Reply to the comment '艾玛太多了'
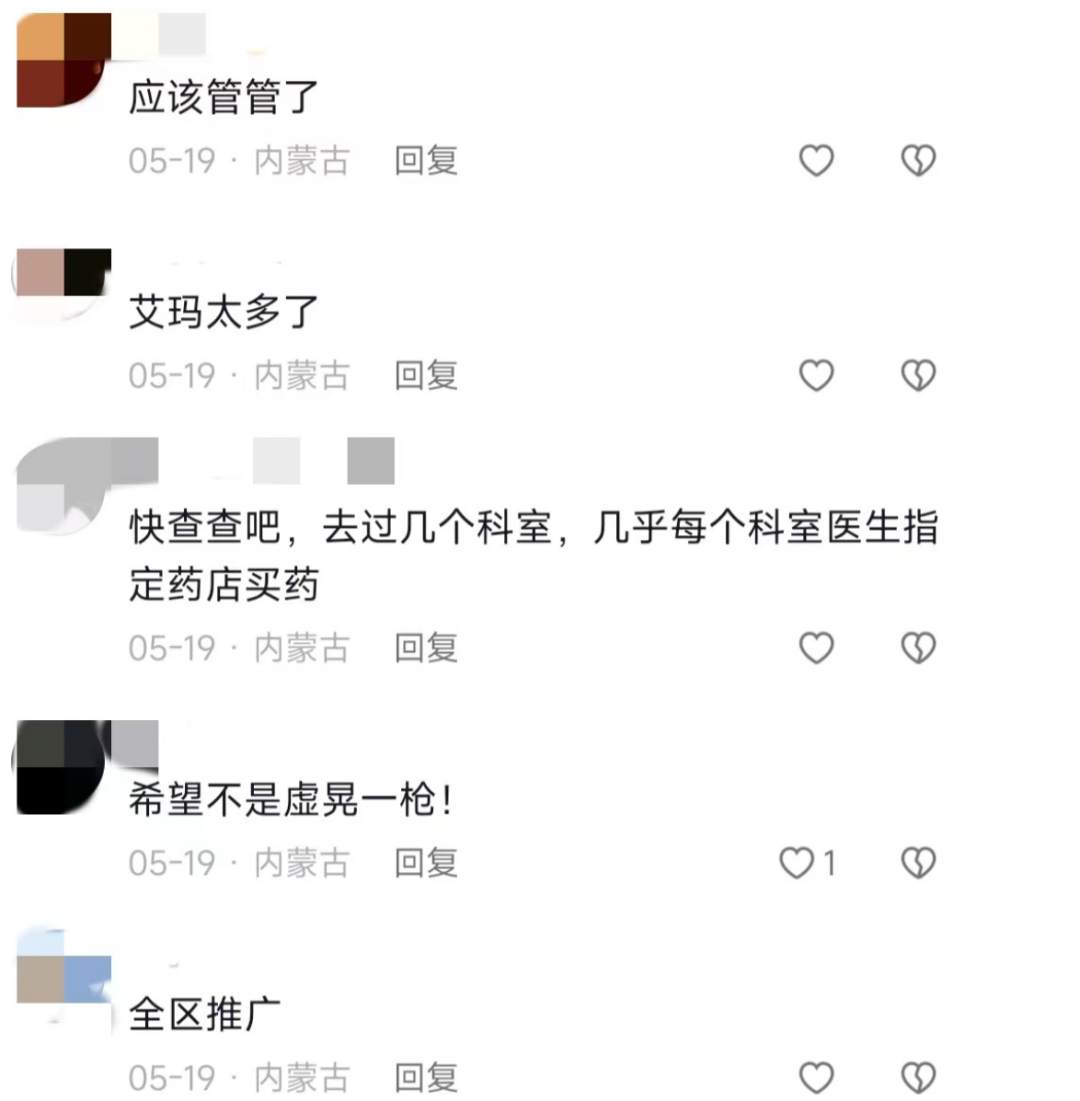This screenshot has width=1080, height=1101. (x=426, y=375)
